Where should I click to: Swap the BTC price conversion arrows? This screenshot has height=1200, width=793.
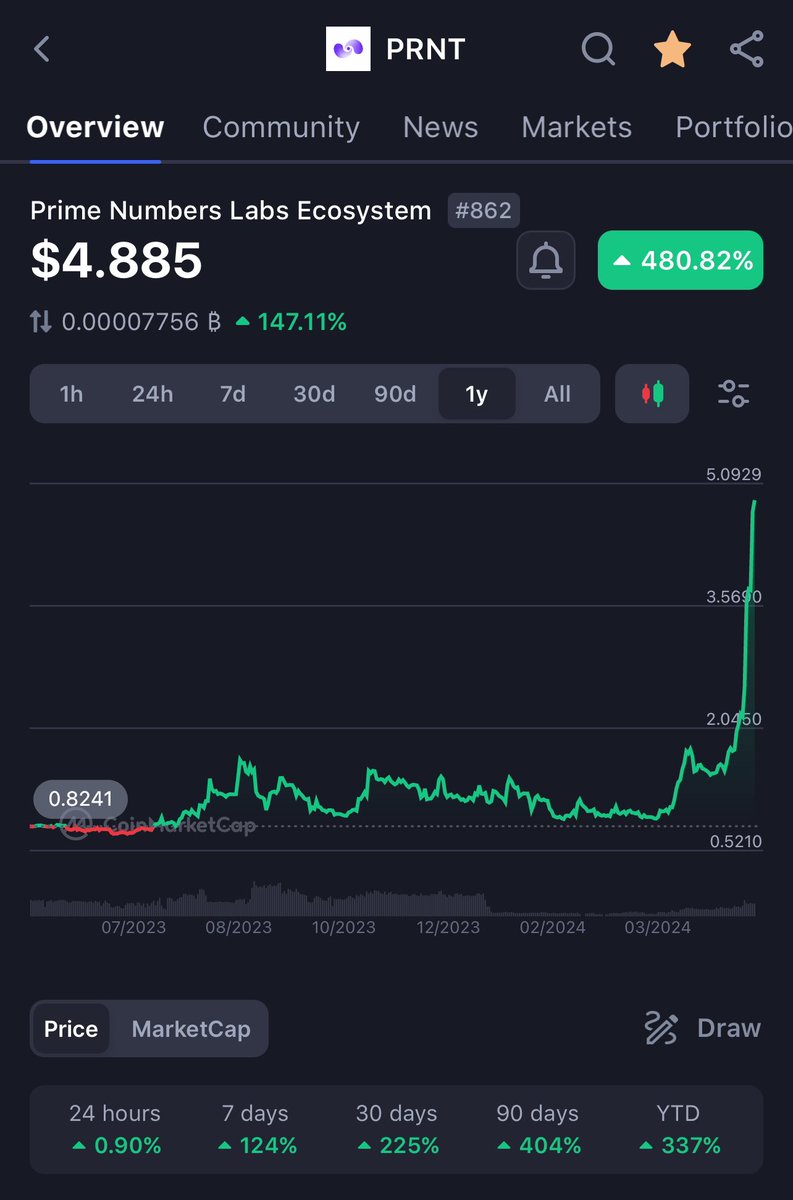point(41,322)
